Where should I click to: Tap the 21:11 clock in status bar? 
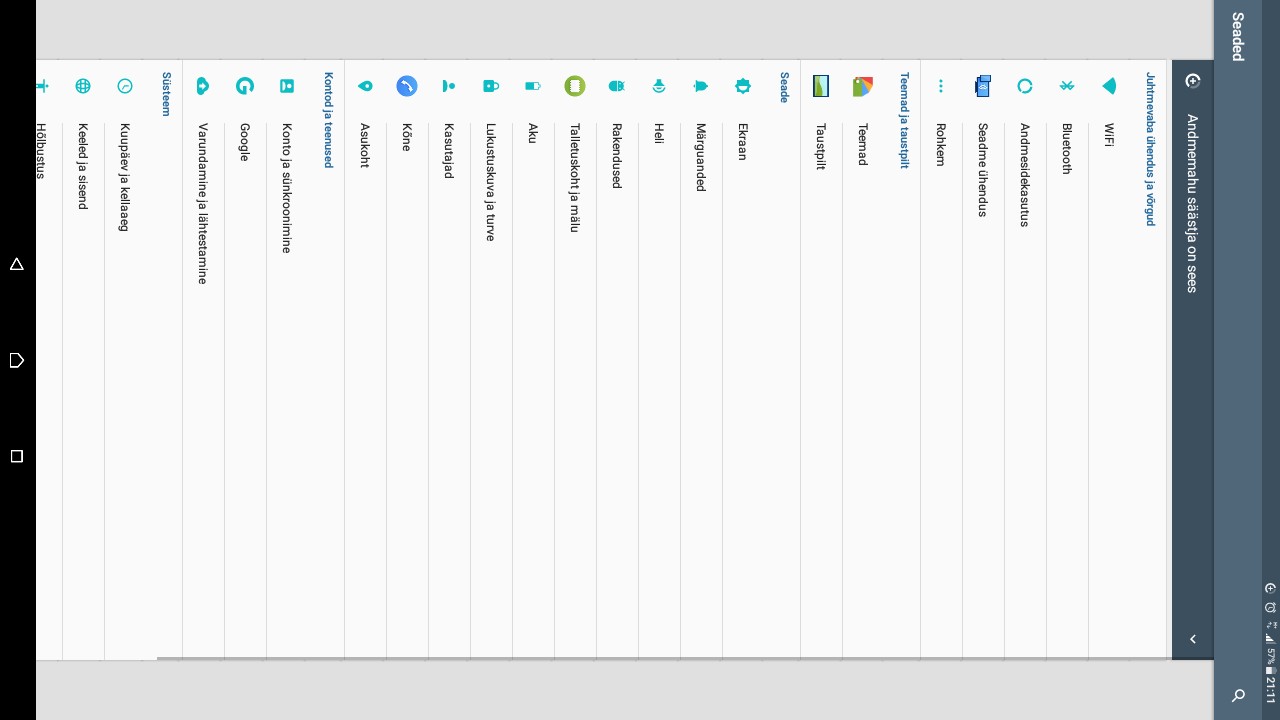1271,689
